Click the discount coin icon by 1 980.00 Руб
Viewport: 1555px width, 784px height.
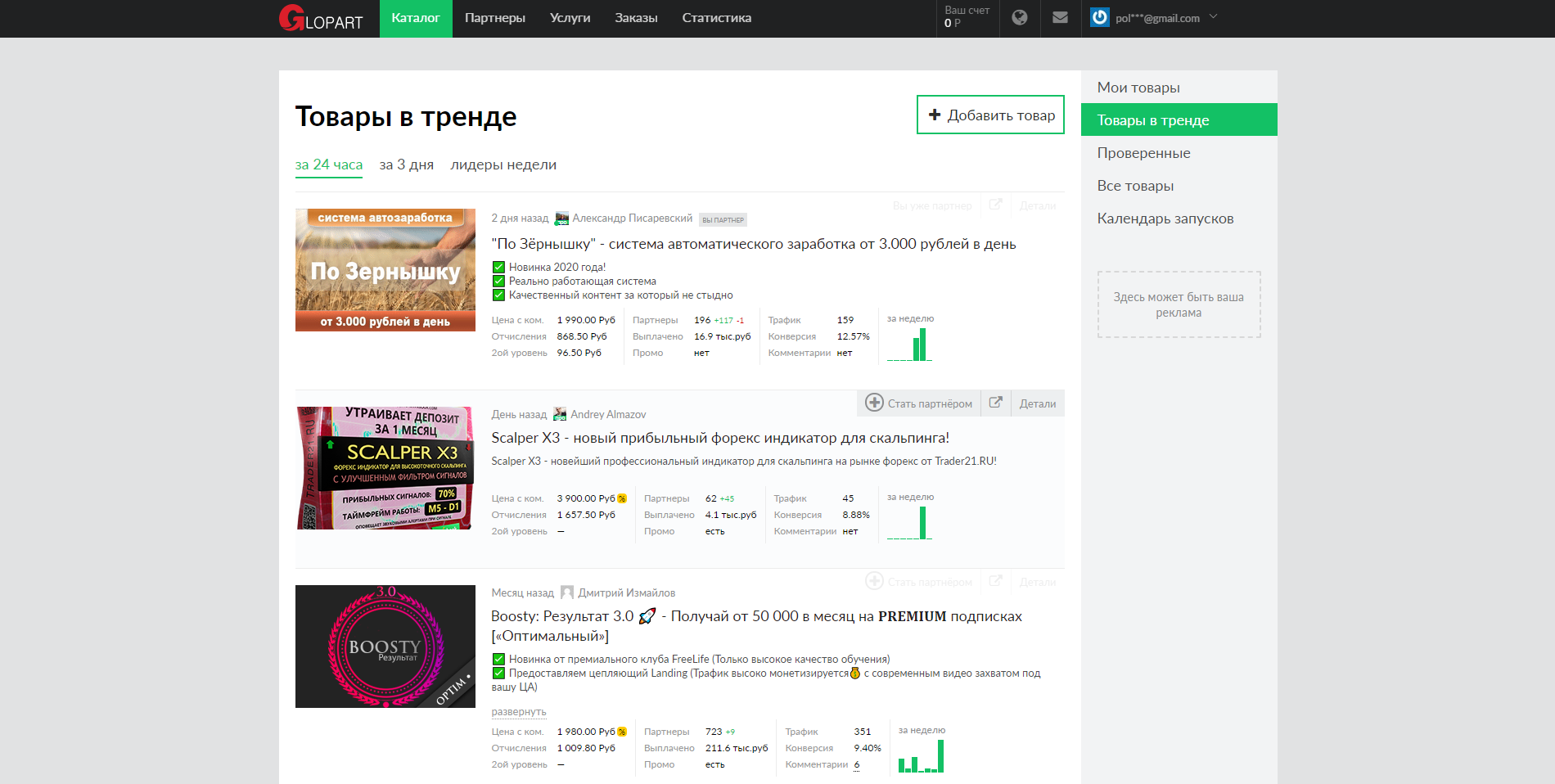622,732
